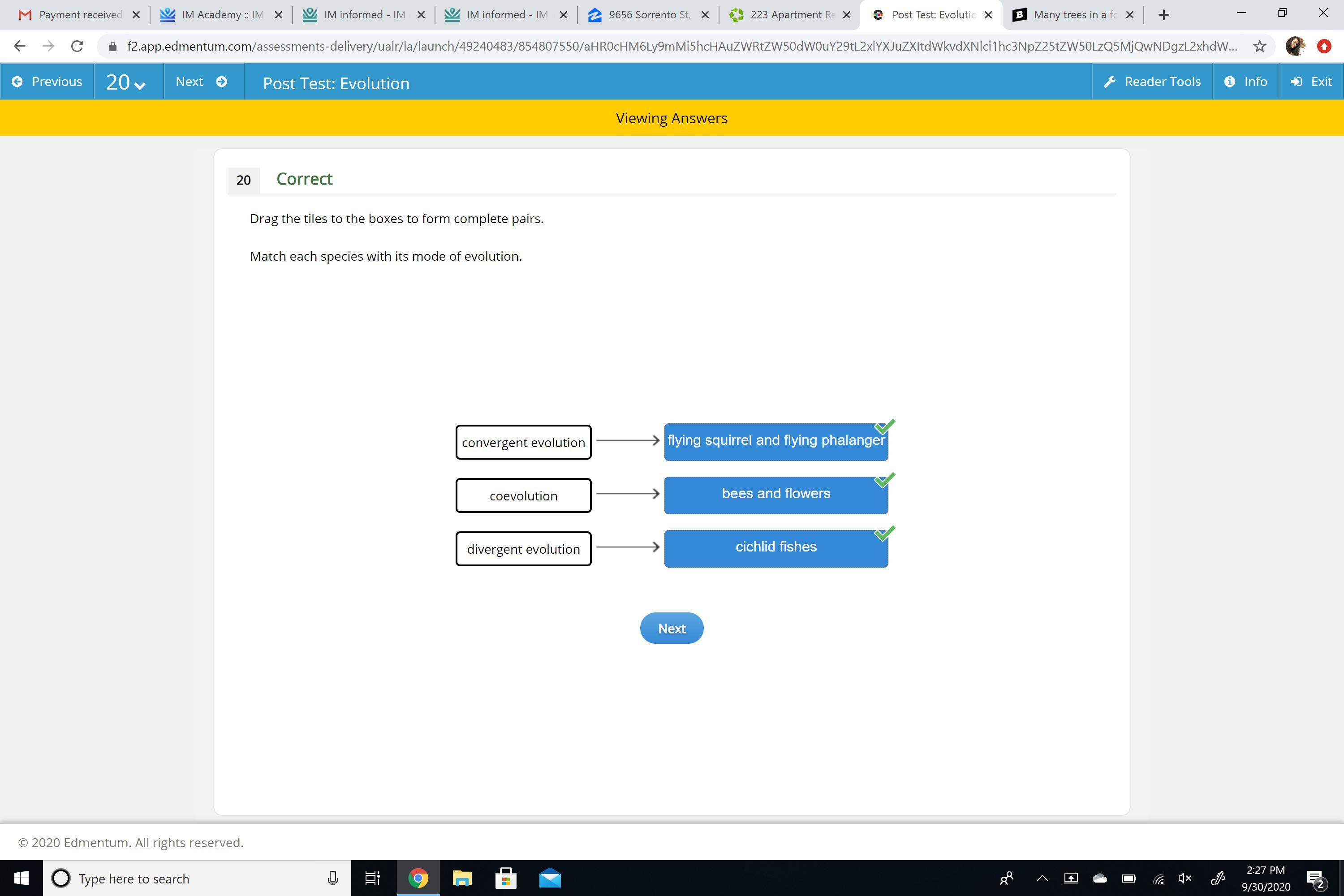Select the cichlid fishes tile
The height and width of the screenshot is (896, 1344).
775,547
